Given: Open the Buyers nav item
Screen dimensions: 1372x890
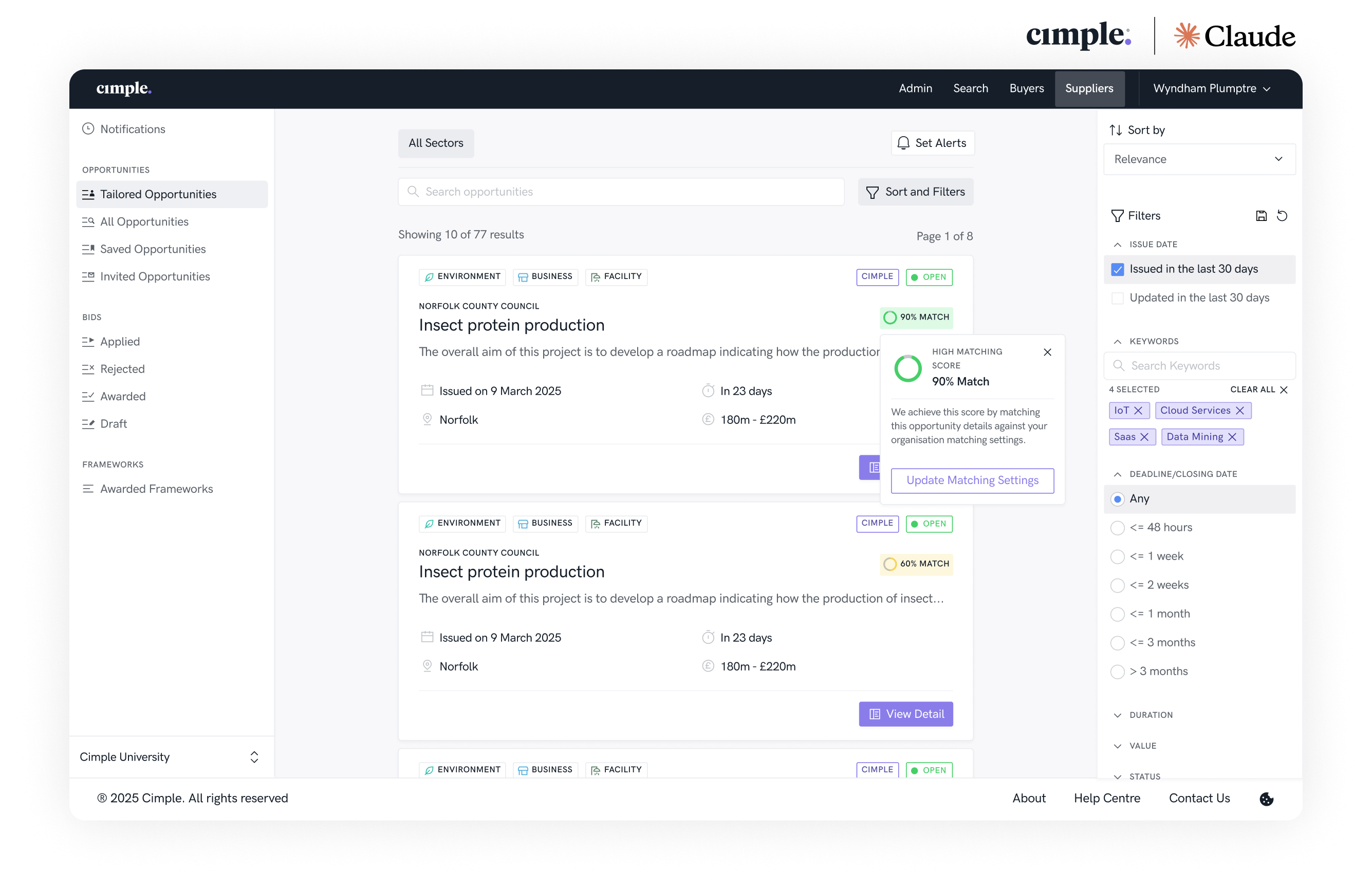Looking at the screenshot, I should coord(1027,88).
